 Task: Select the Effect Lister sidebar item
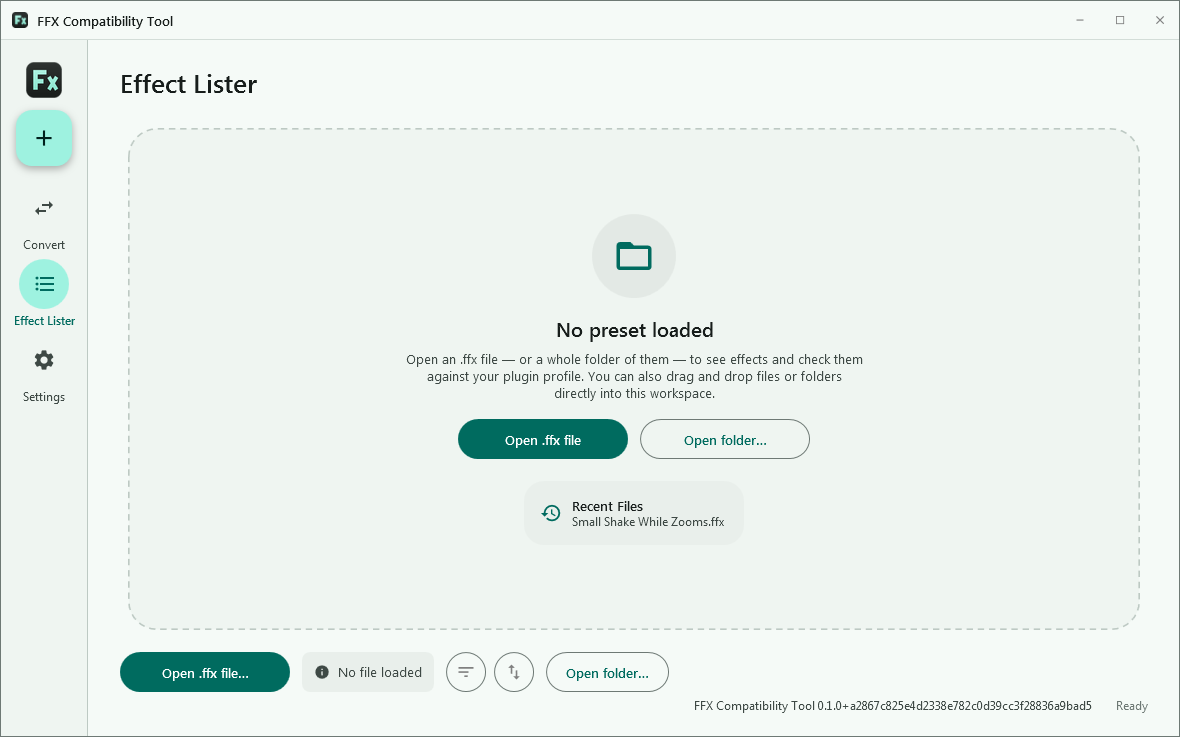[x=44, y=294]
